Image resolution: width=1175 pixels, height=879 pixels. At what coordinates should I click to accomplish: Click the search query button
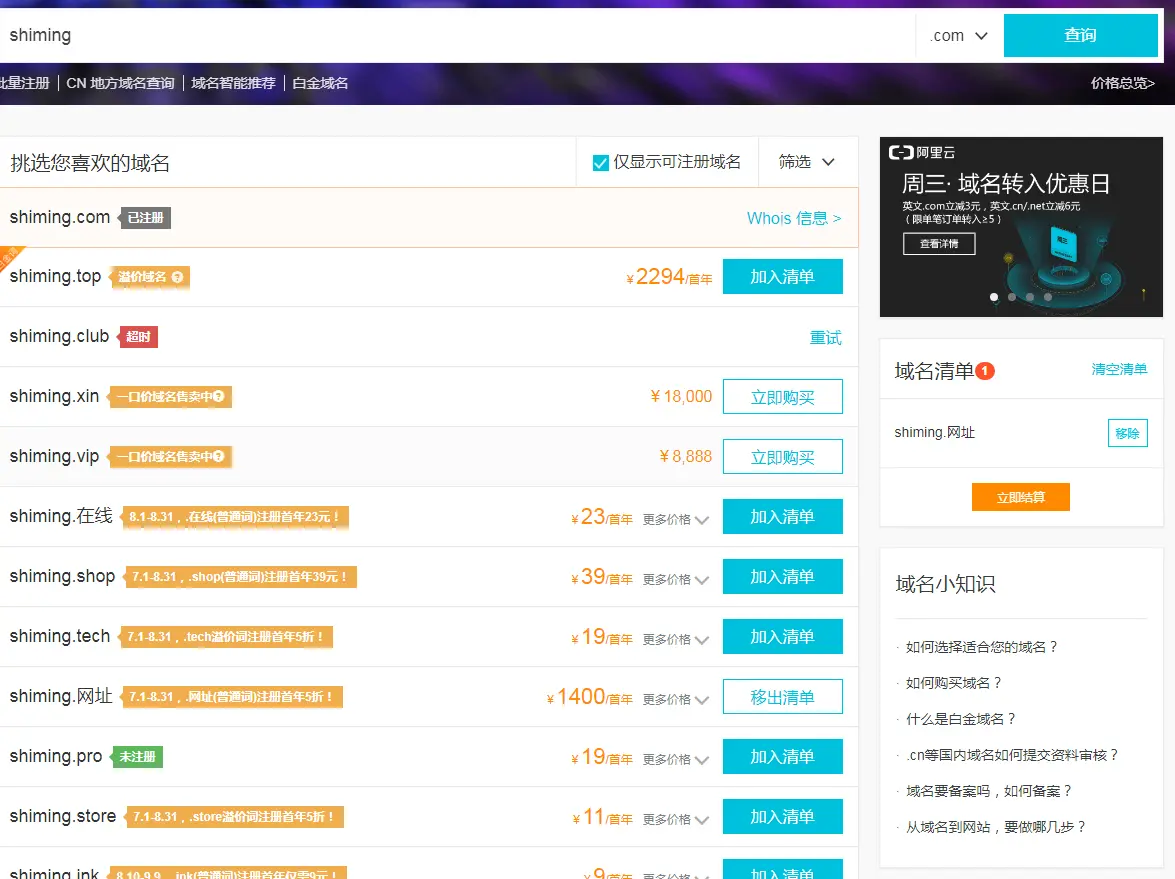(1080, 35)
